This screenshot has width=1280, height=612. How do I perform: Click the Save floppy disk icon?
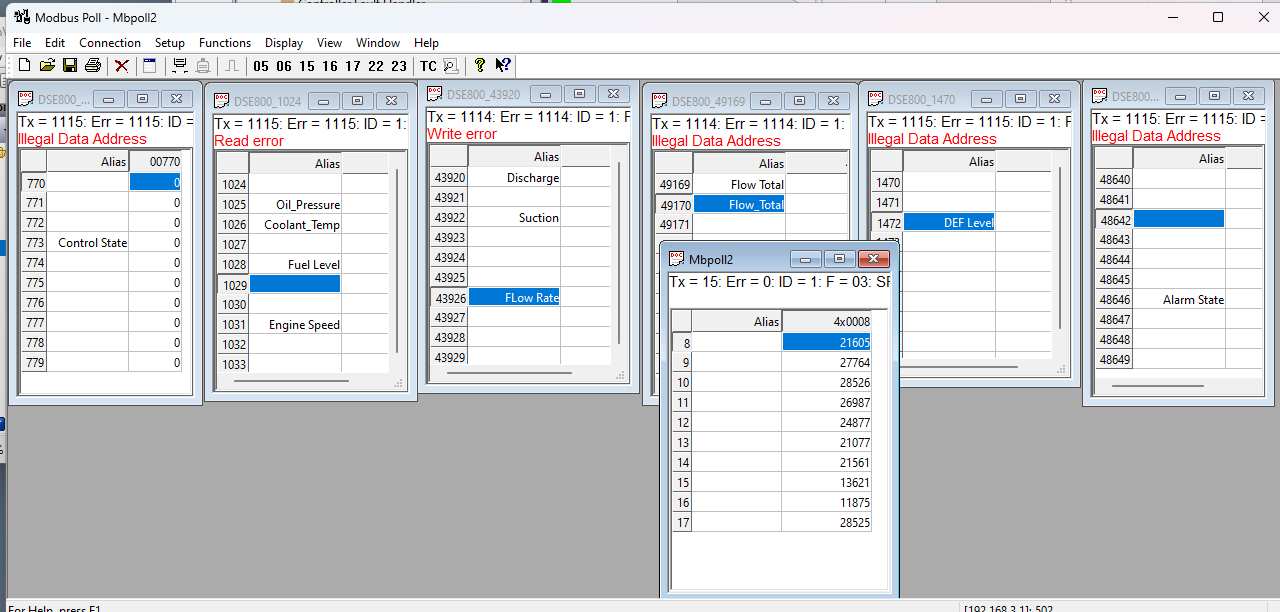point(70,66)
